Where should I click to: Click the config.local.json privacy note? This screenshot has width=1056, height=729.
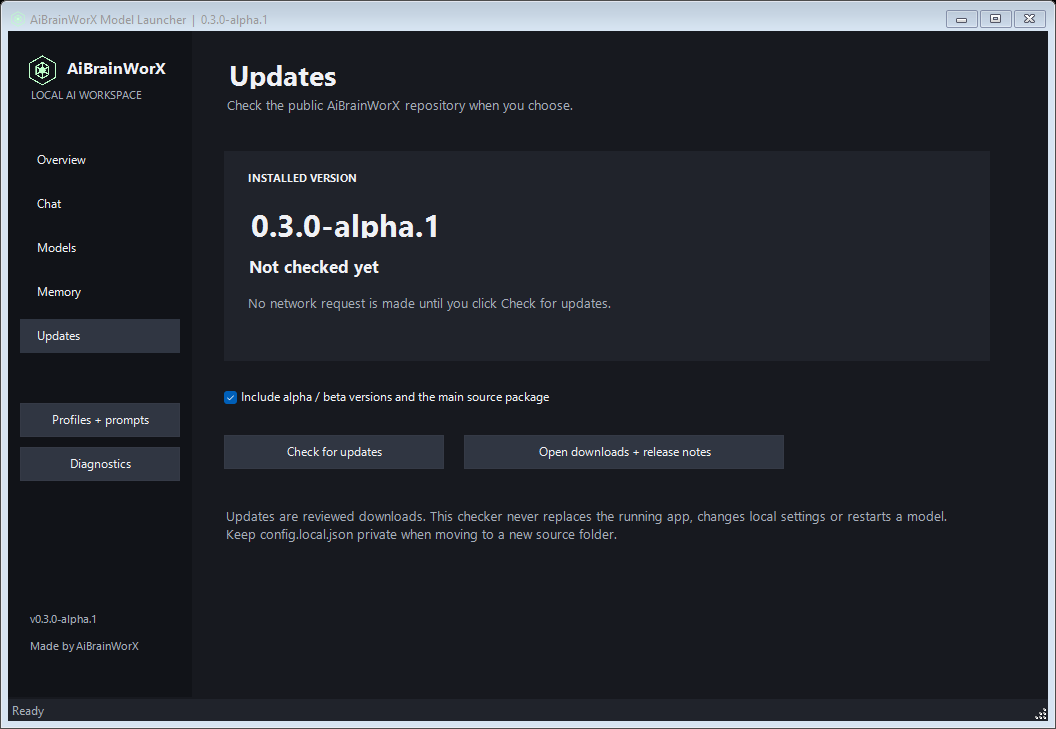click(x=422, y=535)
